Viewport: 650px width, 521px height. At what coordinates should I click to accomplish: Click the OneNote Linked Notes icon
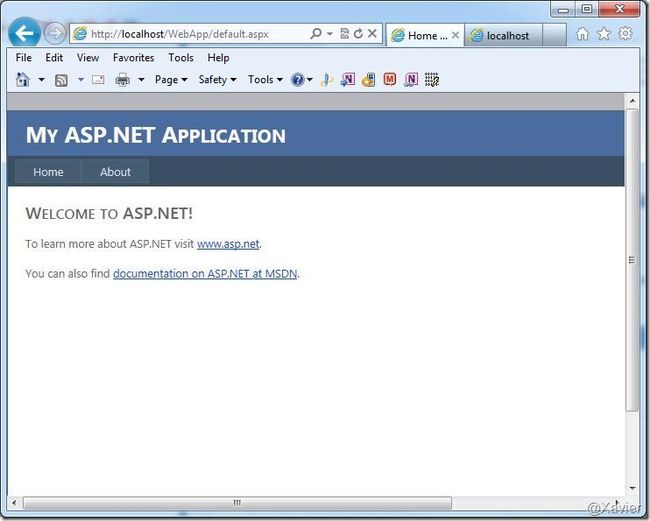coord(411,79)
